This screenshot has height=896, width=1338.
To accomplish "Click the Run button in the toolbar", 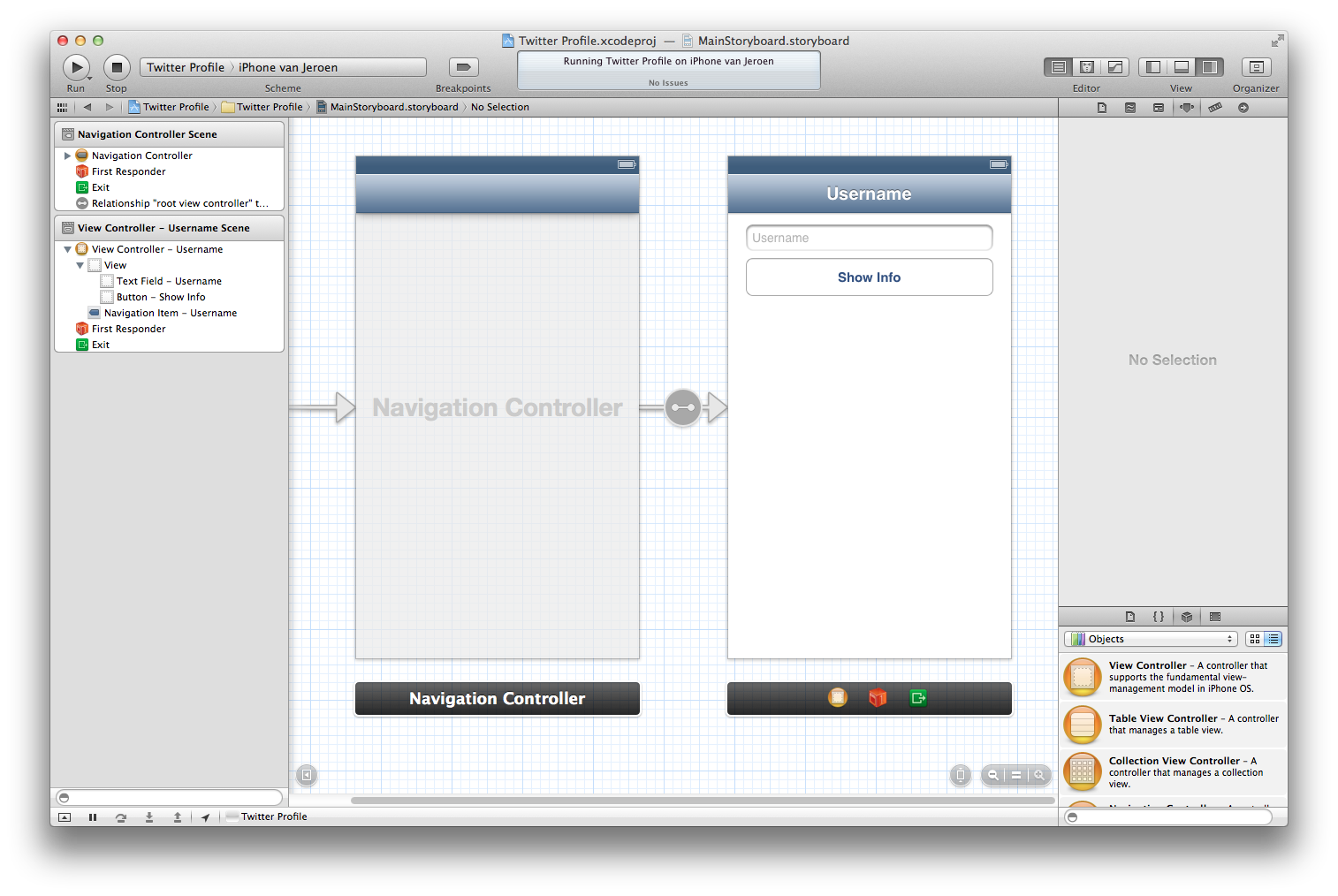I will point(76,67).
